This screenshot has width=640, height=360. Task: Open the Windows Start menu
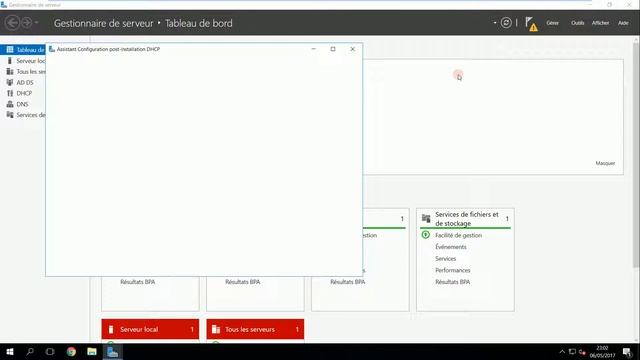click(x=10, y=351)
